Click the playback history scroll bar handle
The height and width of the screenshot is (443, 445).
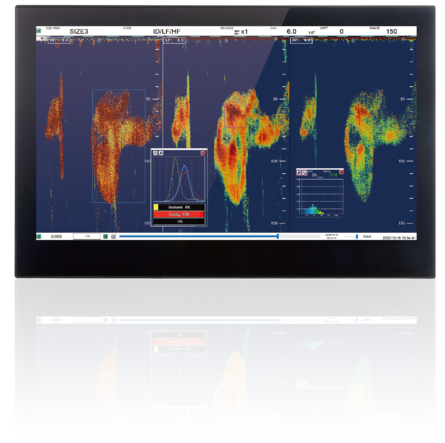(x=278, y=236)
